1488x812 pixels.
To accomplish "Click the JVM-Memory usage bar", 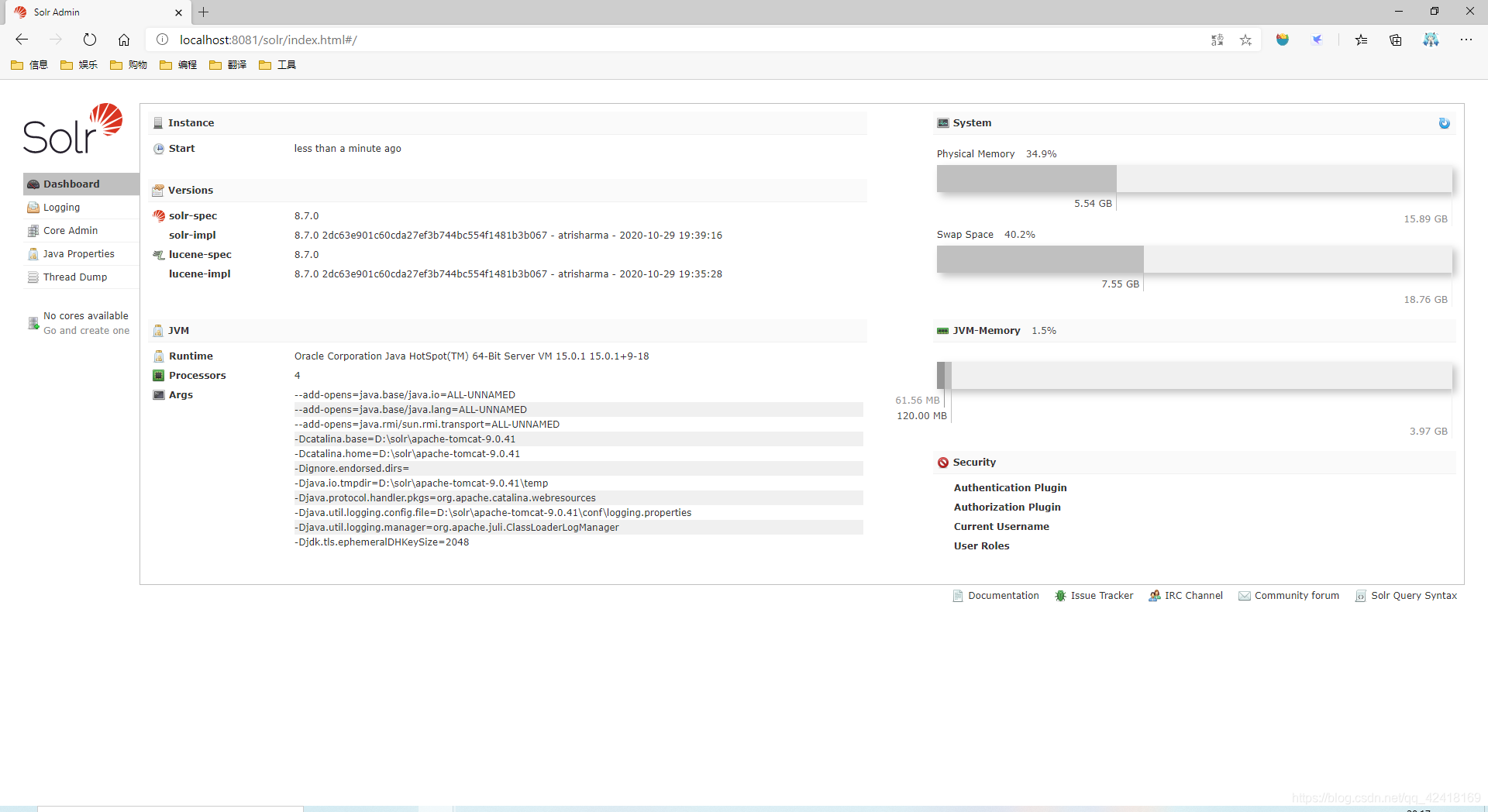I will (x=1194, y=375).
